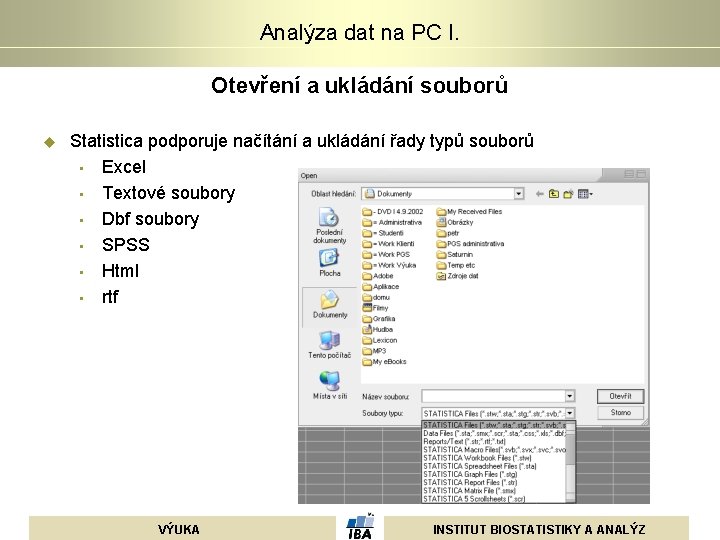720x540 pixels.
Task: Click the 'Textové soubory' bullet text
Action: pos(169,193)
